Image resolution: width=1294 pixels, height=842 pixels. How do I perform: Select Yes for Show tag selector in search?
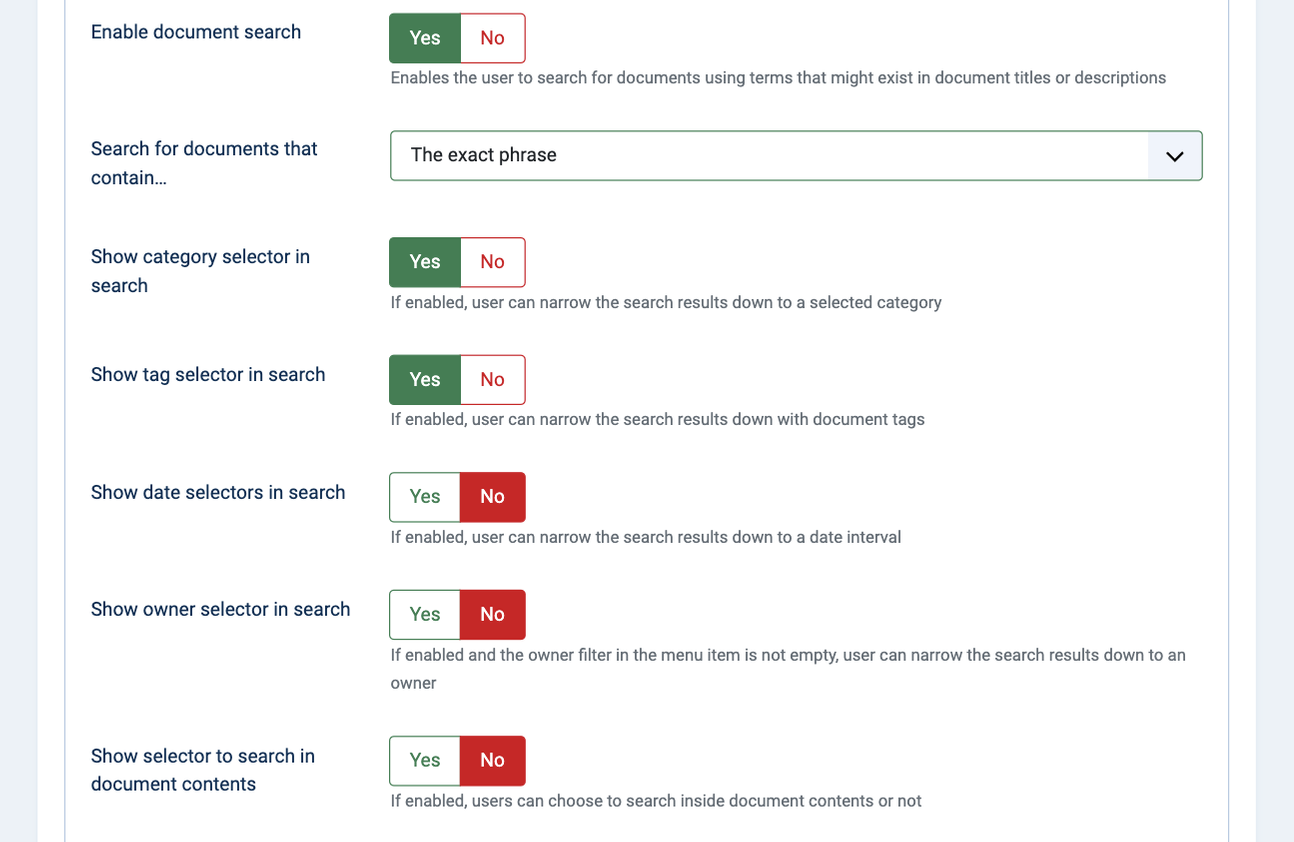(x=425, y=380)
